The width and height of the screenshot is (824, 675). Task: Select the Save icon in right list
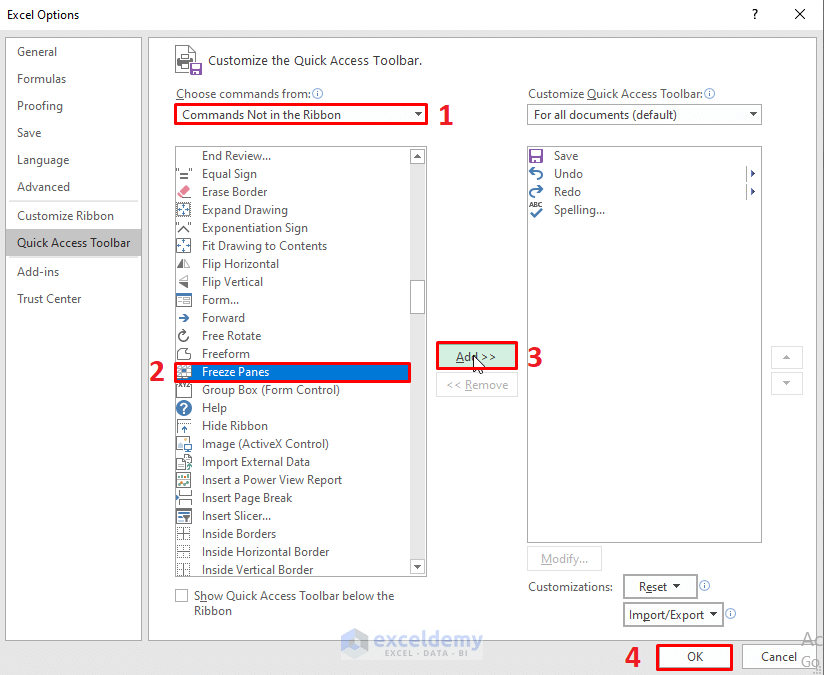pos(537,156)
